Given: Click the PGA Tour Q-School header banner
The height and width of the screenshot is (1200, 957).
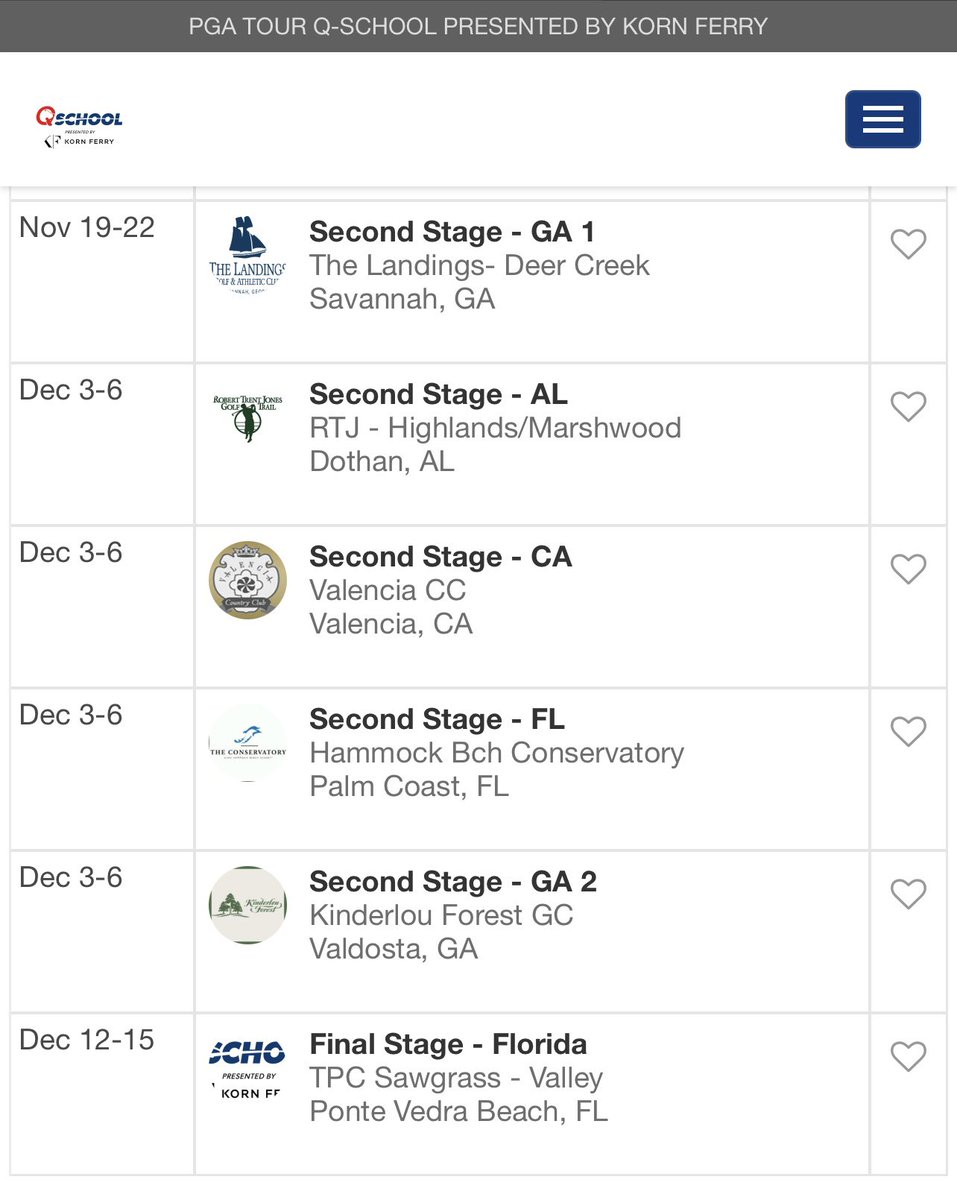Looking at the screenshot, I should click(x=478, y=26).
